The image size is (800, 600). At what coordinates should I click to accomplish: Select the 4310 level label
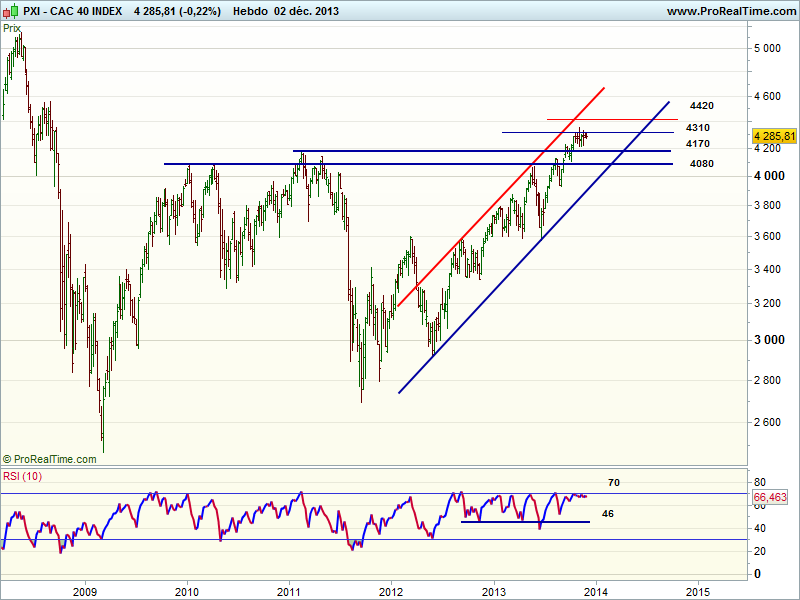[698, 128]
